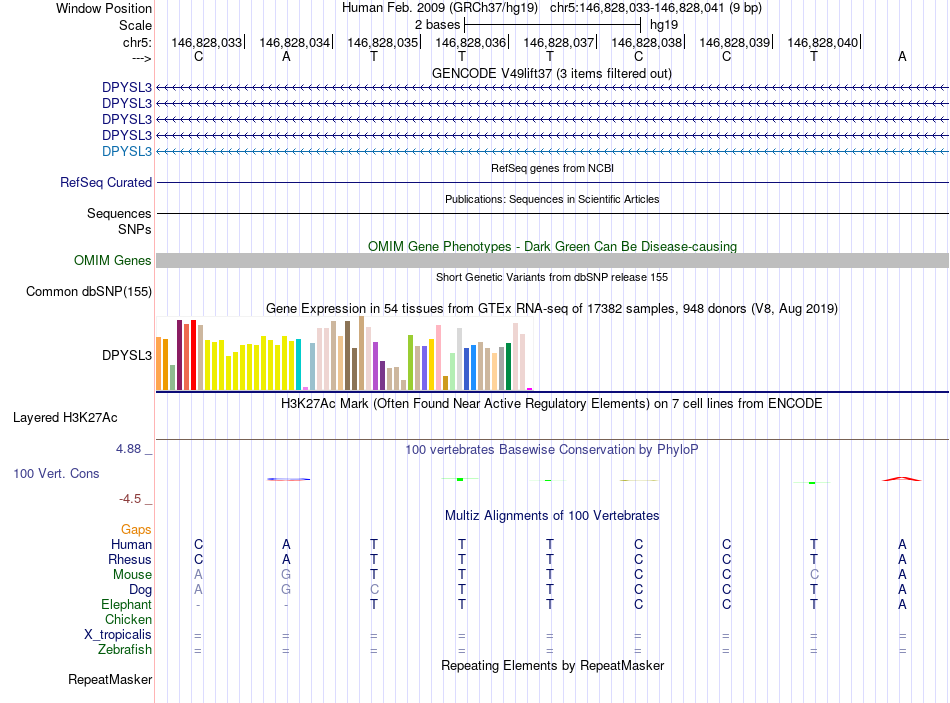The width and height of the screenshot is (950, 703).
Task: Click the light-blue DPYSL3 transcript label
Action: (127, 151)
